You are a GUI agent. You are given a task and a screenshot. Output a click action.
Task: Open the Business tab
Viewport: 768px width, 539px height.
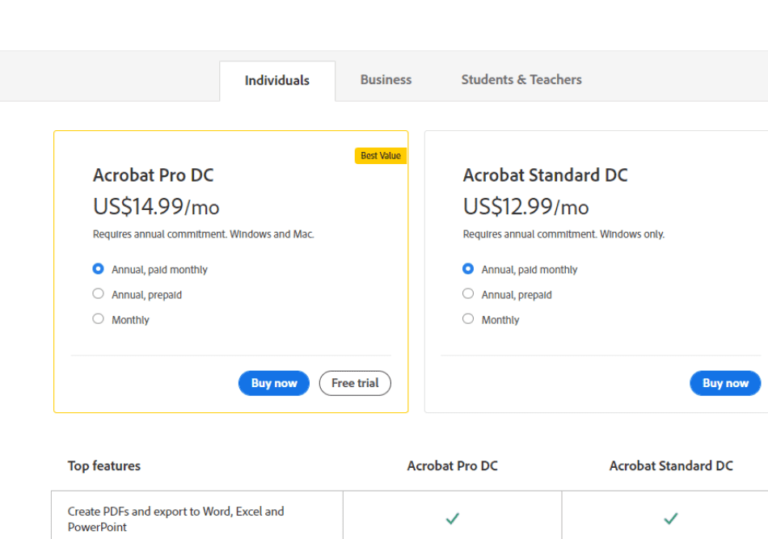point(386,80)
